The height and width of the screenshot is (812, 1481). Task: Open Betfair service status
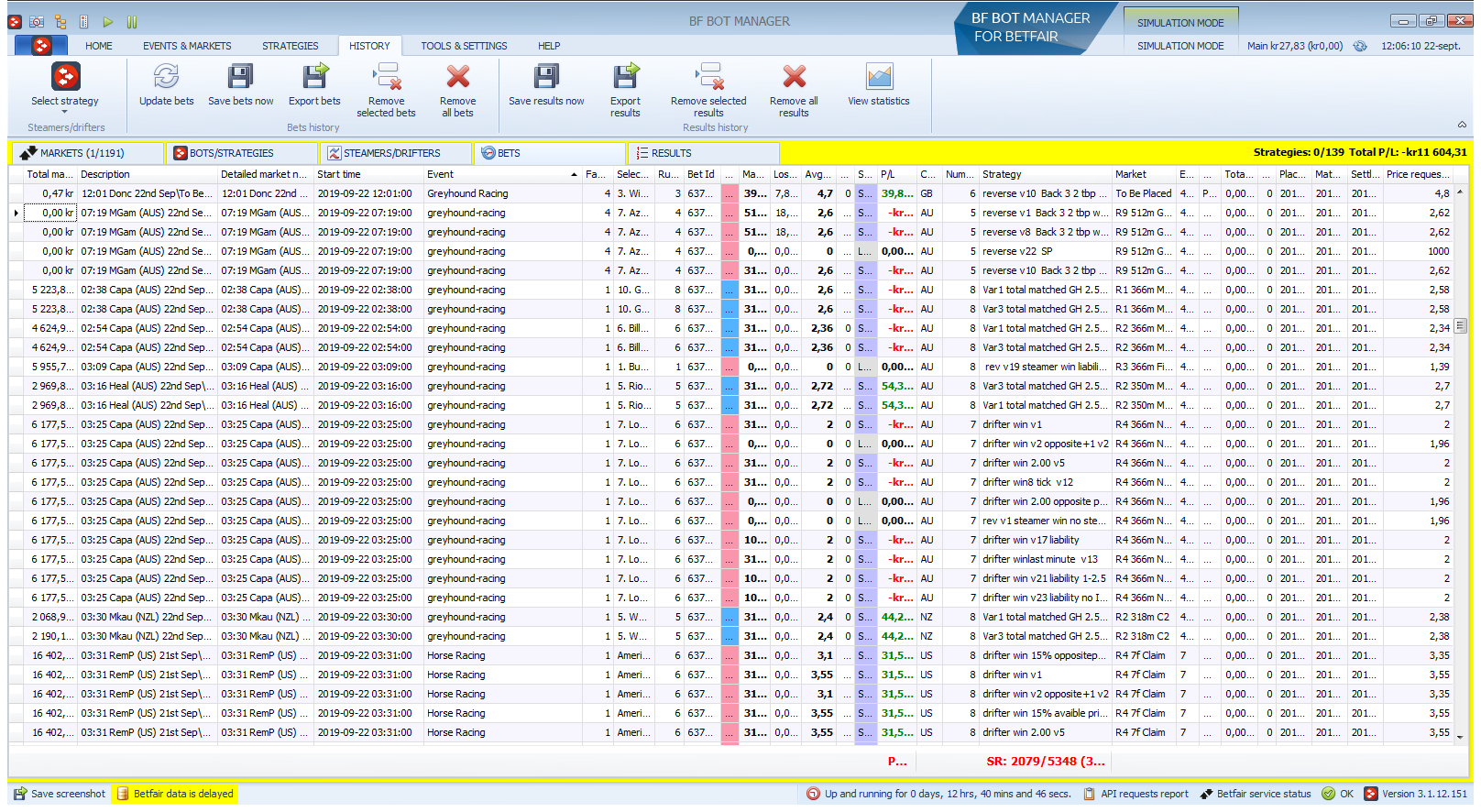click(x=1256, y=794)
